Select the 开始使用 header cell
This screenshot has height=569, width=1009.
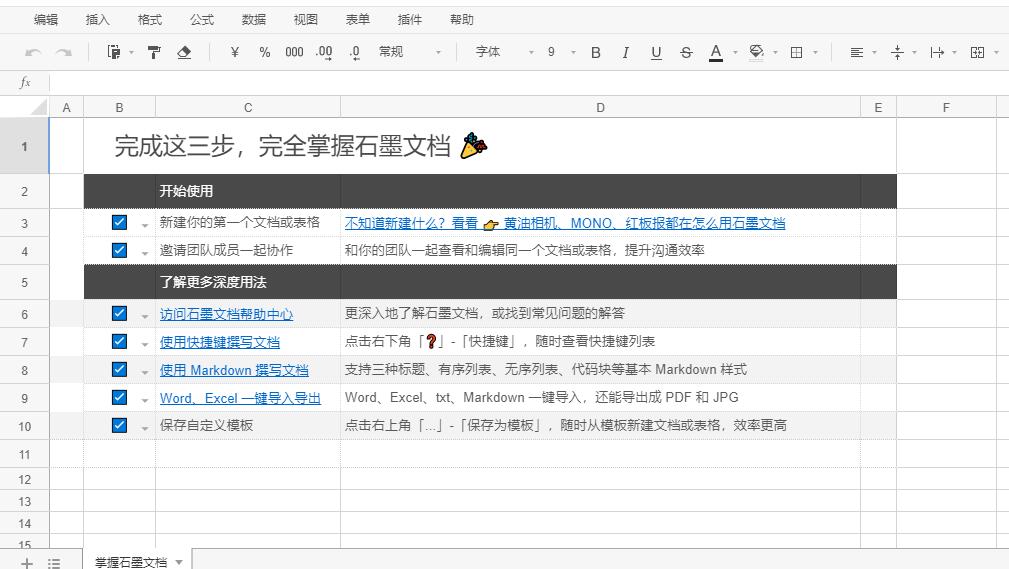(248, 191)
